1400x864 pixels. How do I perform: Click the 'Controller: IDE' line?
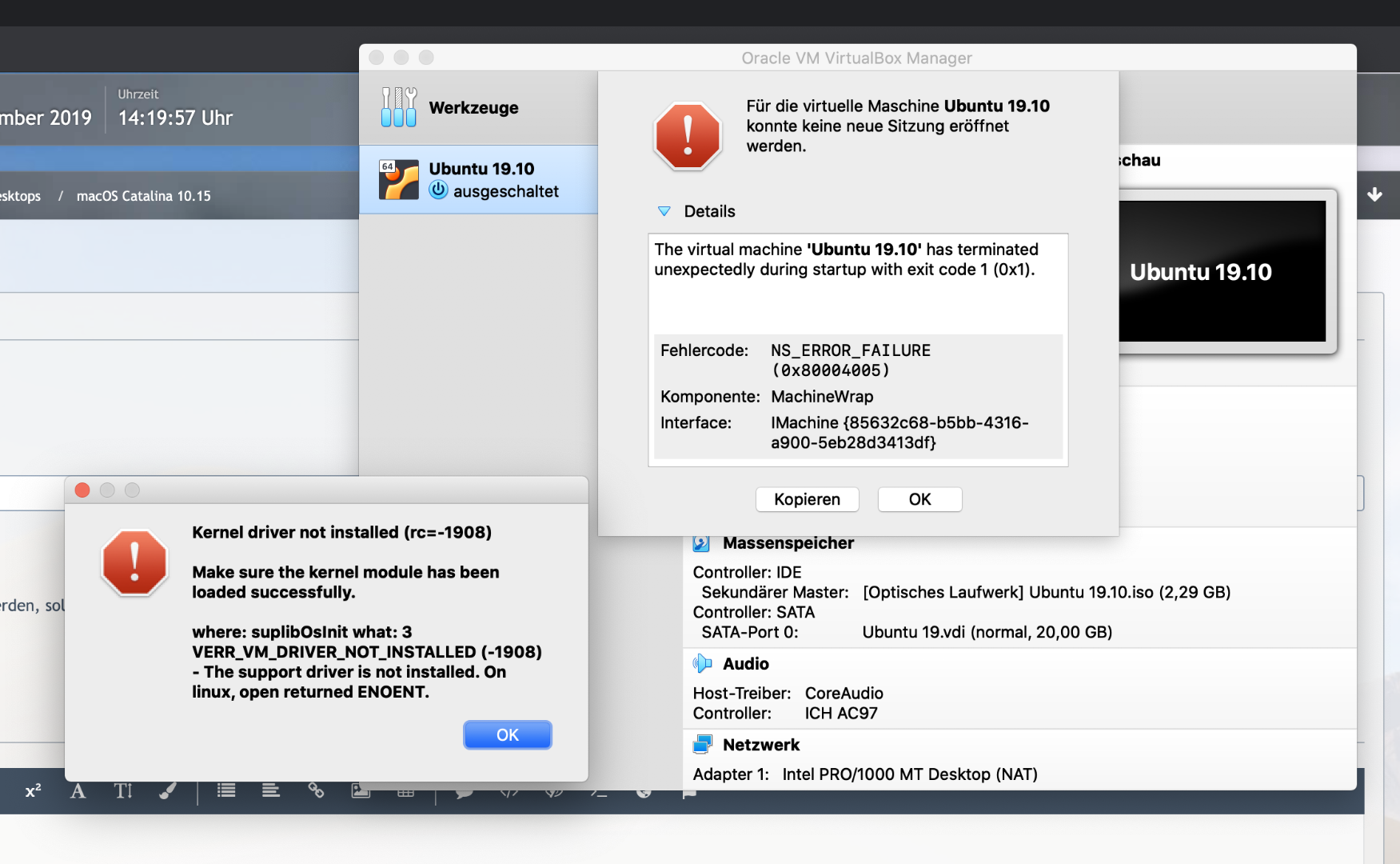point(747,573)
